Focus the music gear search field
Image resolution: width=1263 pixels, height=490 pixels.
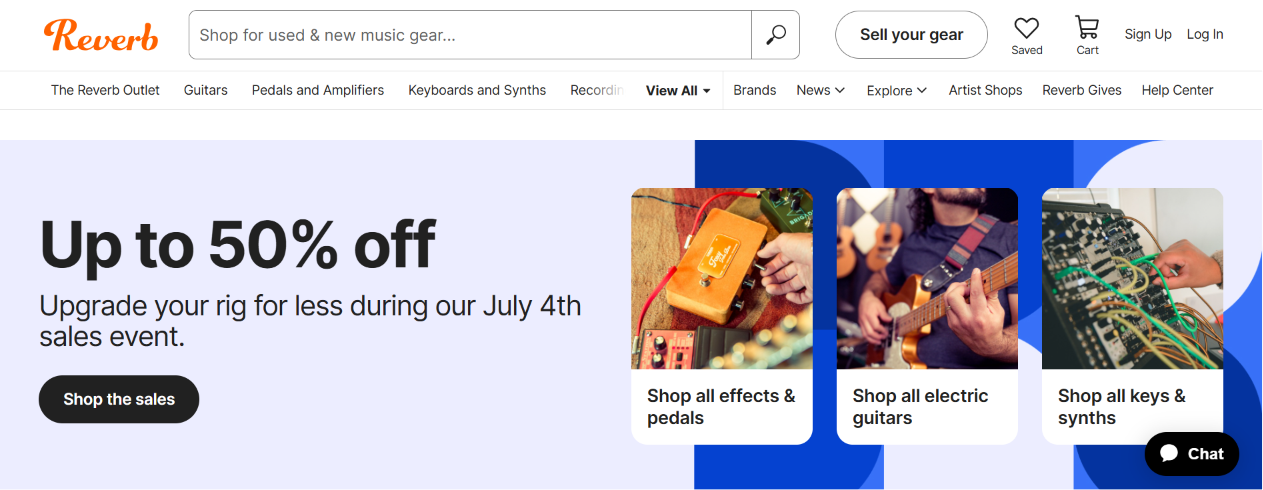pyautogui.click(x=470, y=35)
